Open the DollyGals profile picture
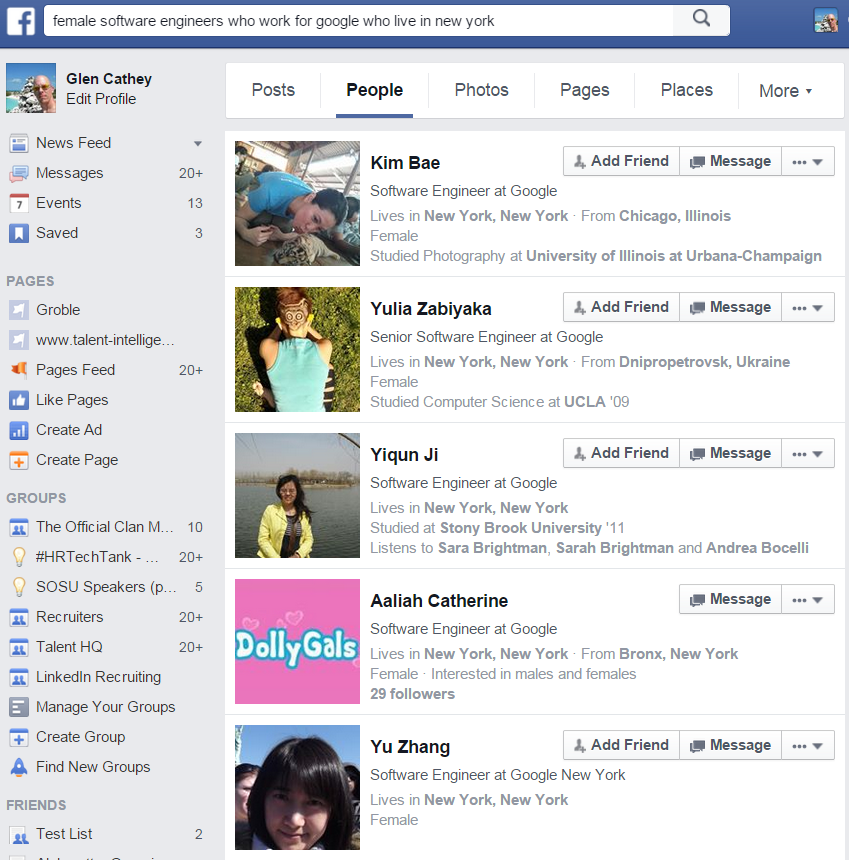The image size is (849, 860). pos(297,641)
